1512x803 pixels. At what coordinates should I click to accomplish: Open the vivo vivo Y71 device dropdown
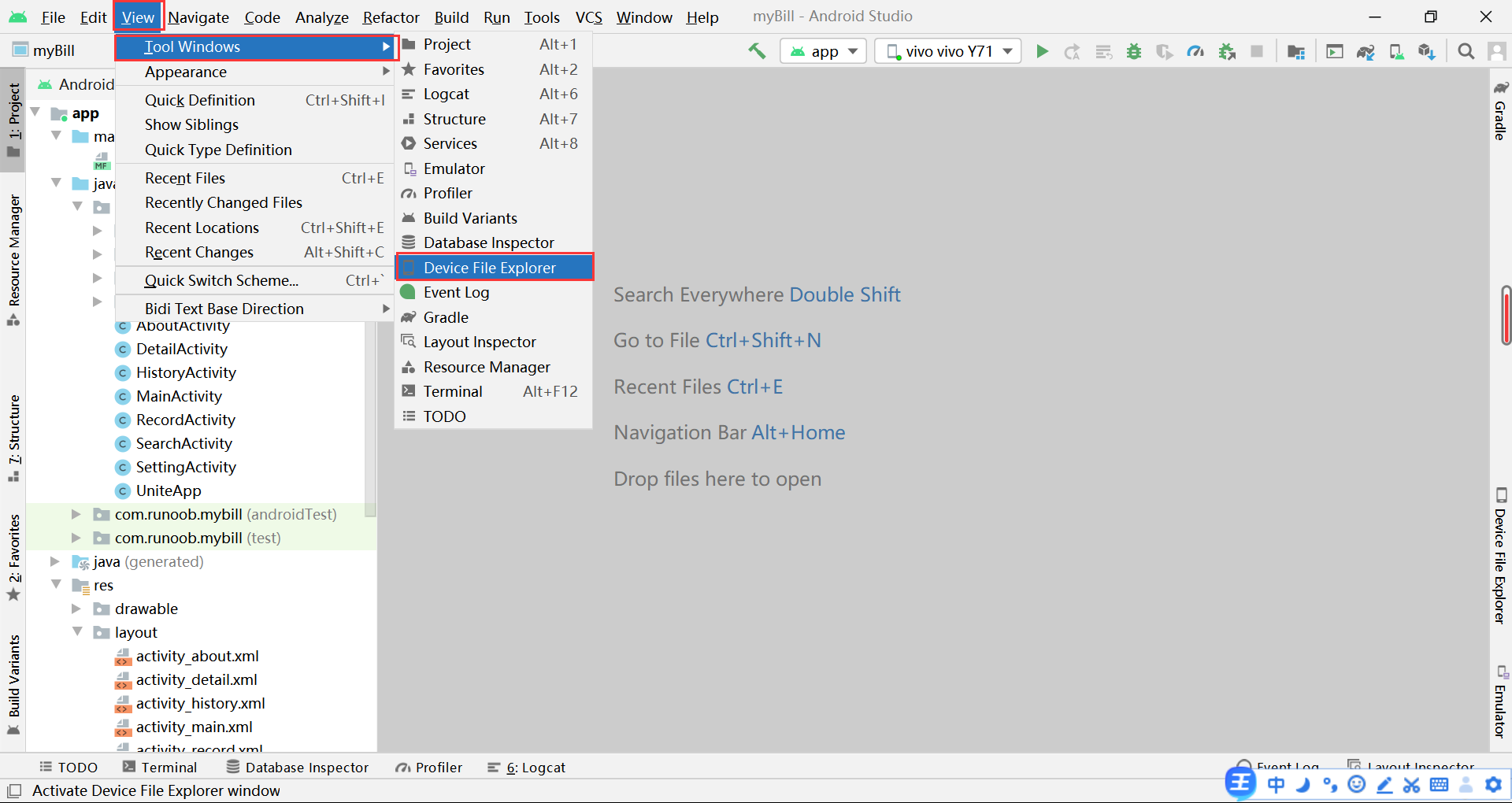pyautogui.click(x=948, y=51)
